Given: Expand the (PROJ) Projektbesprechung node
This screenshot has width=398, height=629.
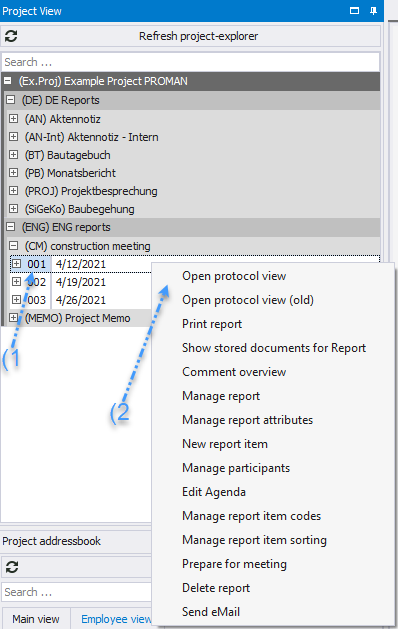Looking at the screenshot, I should [x=14, y=191].
